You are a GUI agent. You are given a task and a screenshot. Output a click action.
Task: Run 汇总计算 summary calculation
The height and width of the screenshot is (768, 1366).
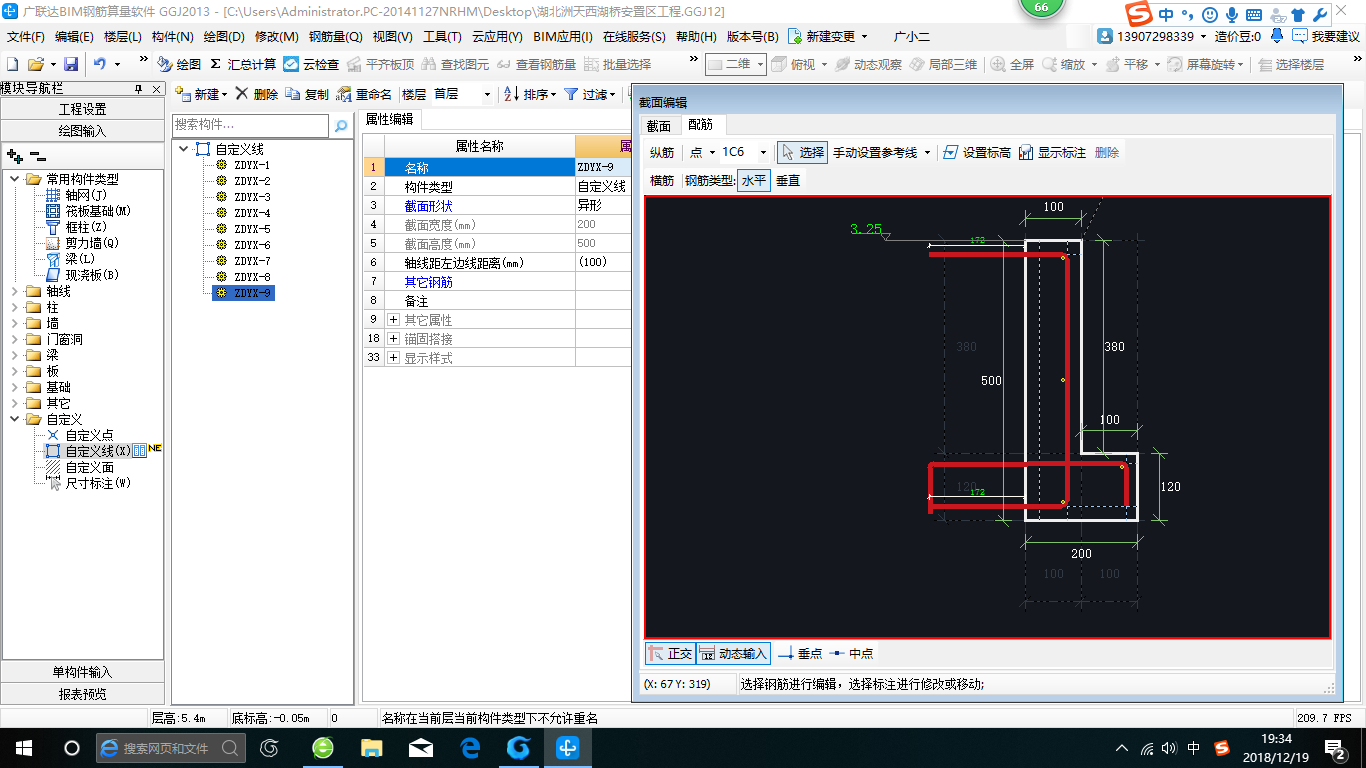[243, 64]
